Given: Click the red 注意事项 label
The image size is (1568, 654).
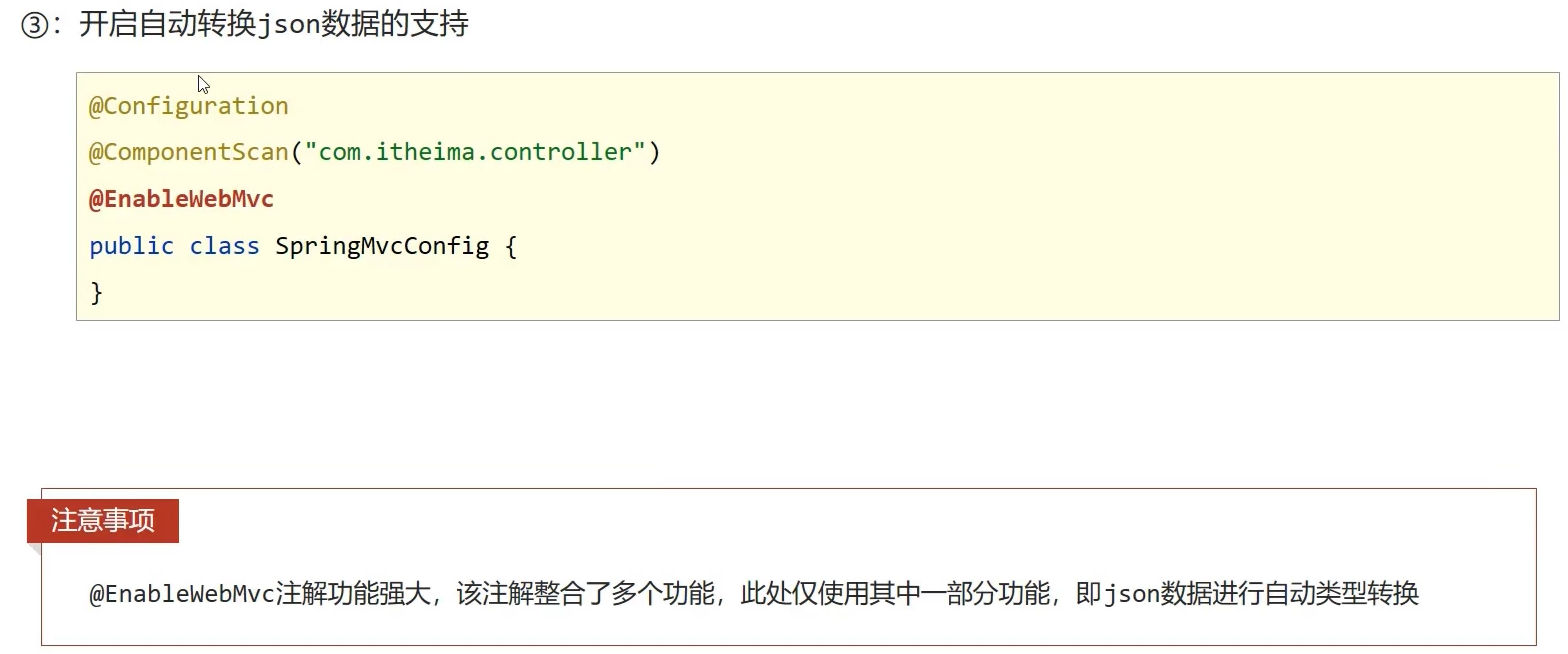Looking at the screenshot, I should (103, 521).
